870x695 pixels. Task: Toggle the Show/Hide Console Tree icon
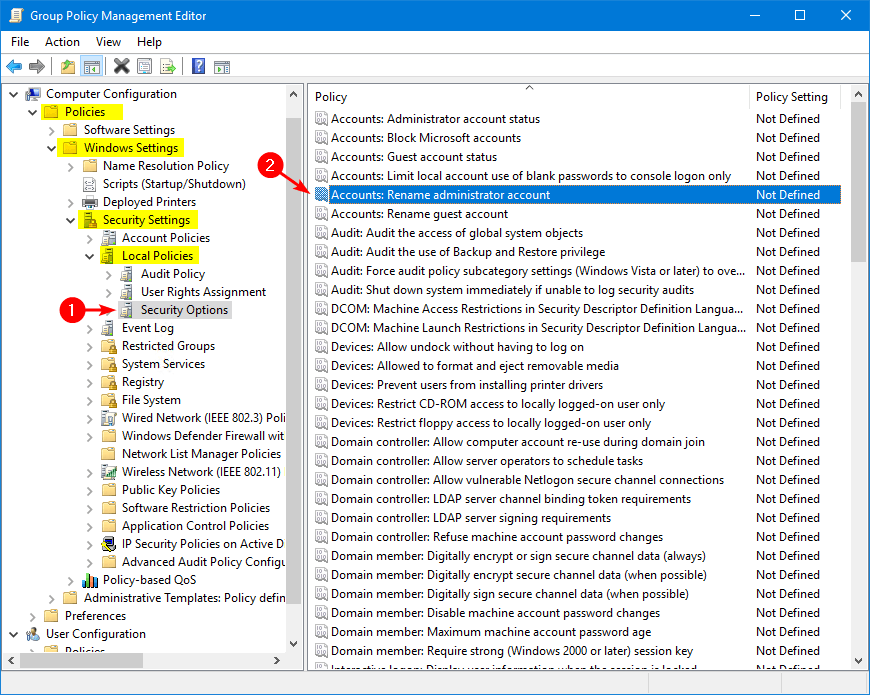tap(91, 67)
